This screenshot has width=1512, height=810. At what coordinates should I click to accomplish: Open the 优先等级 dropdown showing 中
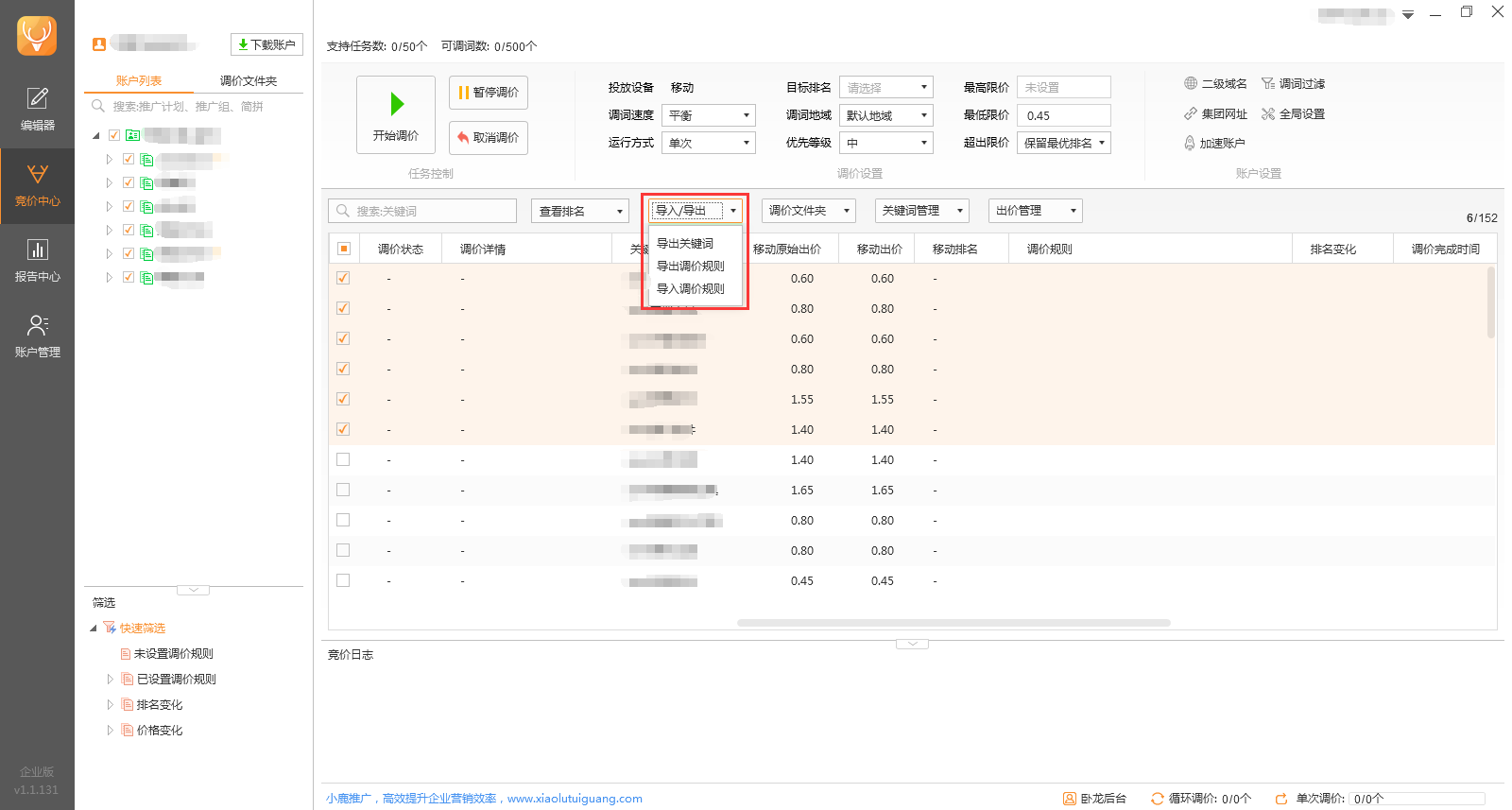886,143
